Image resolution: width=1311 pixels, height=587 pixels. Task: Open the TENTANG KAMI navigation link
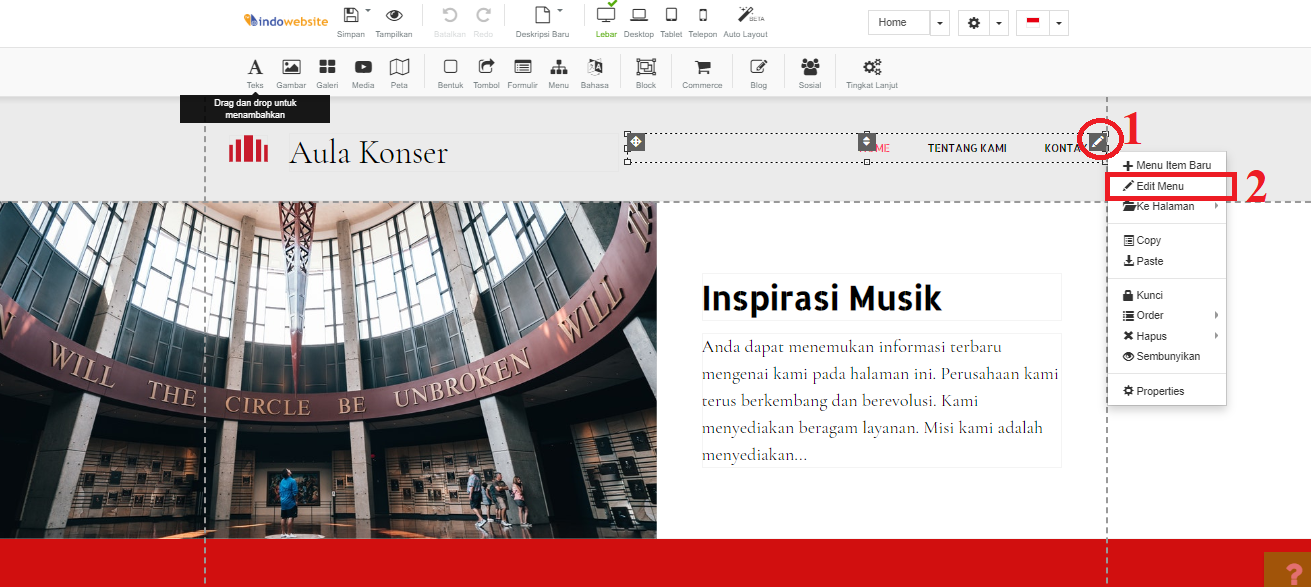(967, 147)
